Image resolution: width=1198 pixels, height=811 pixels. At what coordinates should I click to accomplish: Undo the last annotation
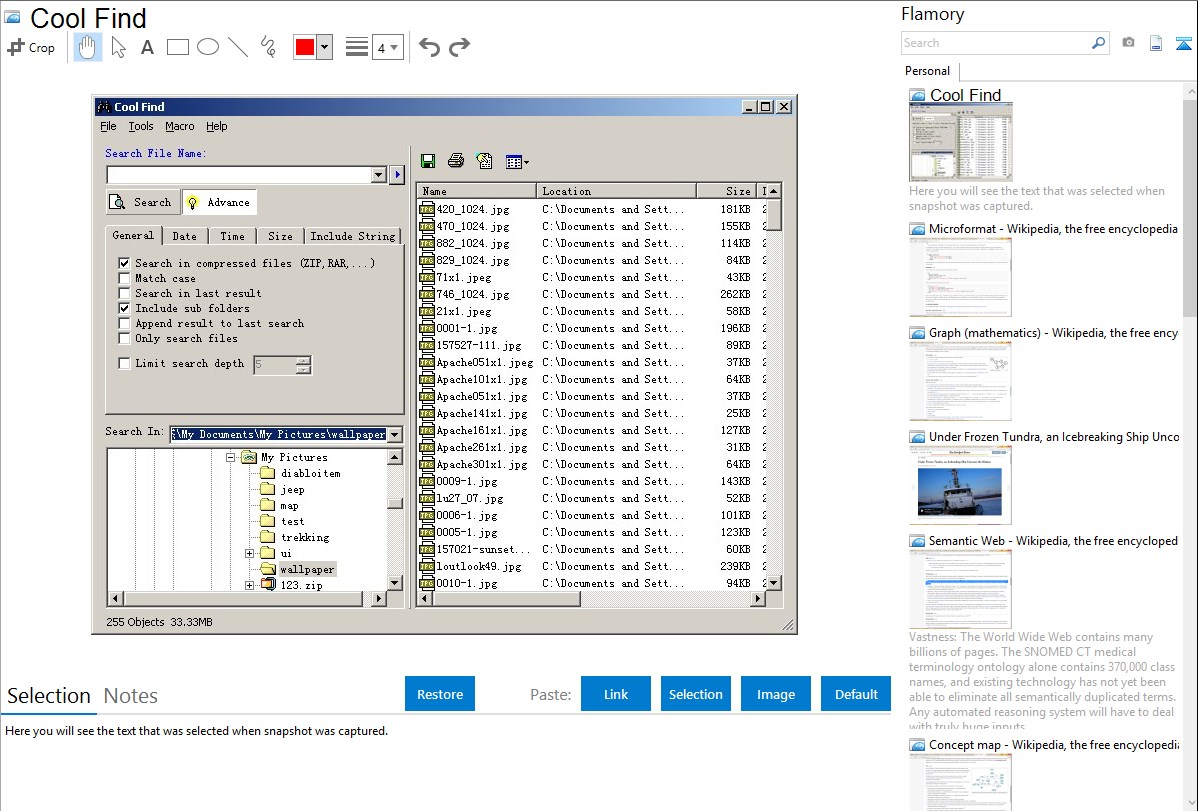[x=429, y=47]
